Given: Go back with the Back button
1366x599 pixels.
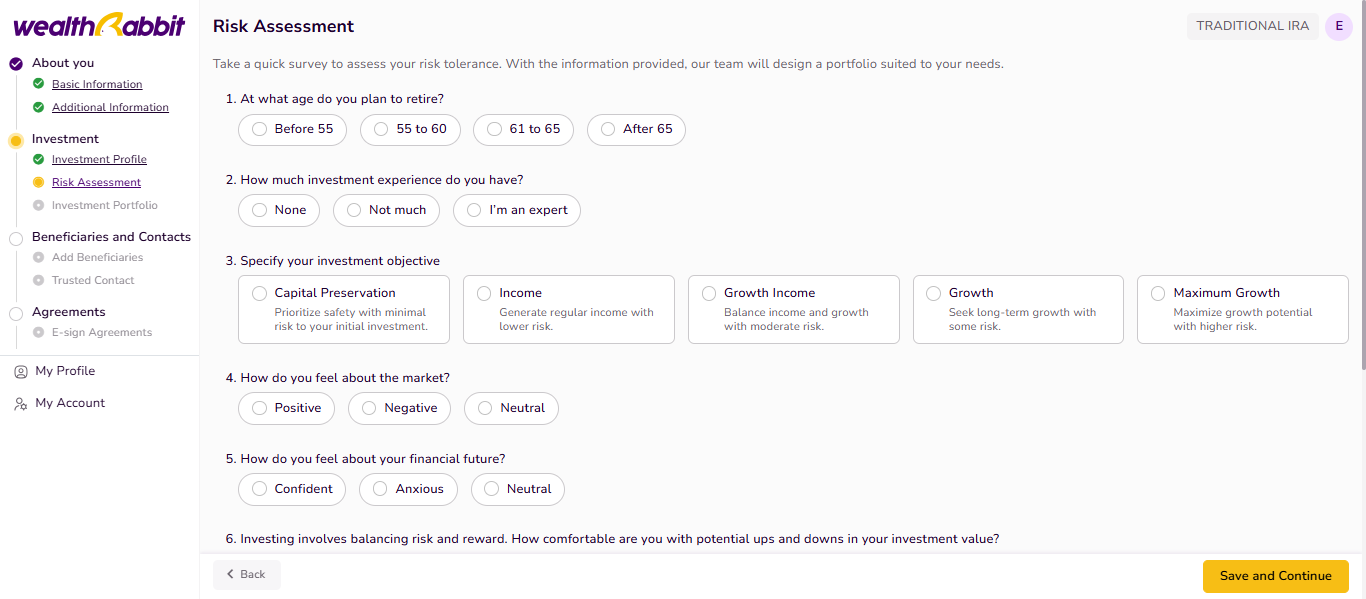Looking at the screenshot, I should click(x=246, y=575).
